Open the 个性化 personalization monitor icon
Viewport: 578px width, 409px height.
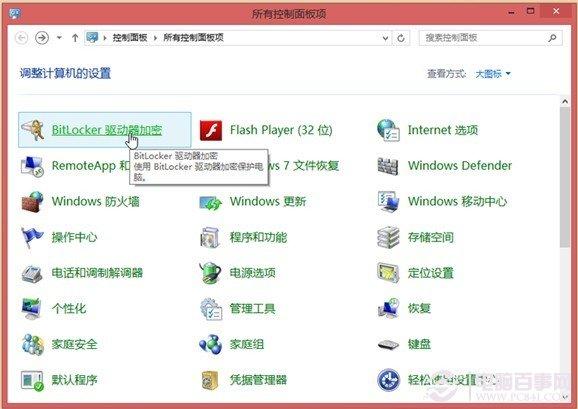click(32, 309)
